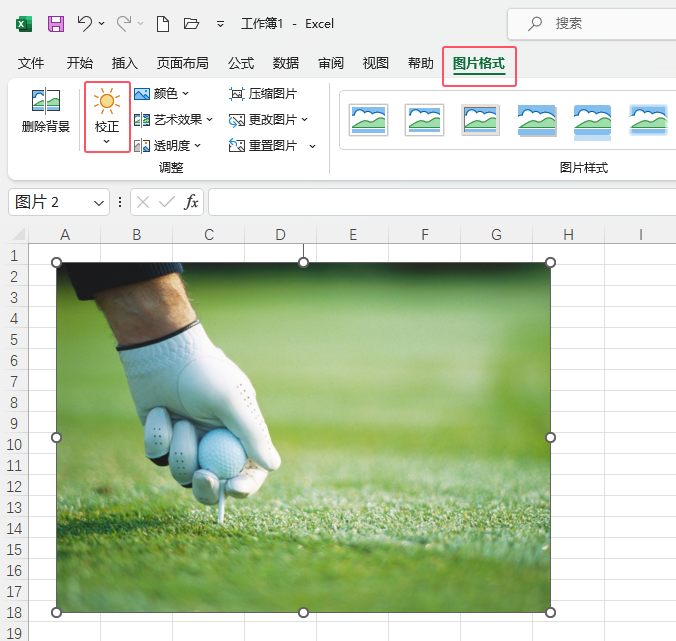The image size is (676, 641).
Task: Apply the fourth picture style with drop shadow
Action: tap(536, 120)
